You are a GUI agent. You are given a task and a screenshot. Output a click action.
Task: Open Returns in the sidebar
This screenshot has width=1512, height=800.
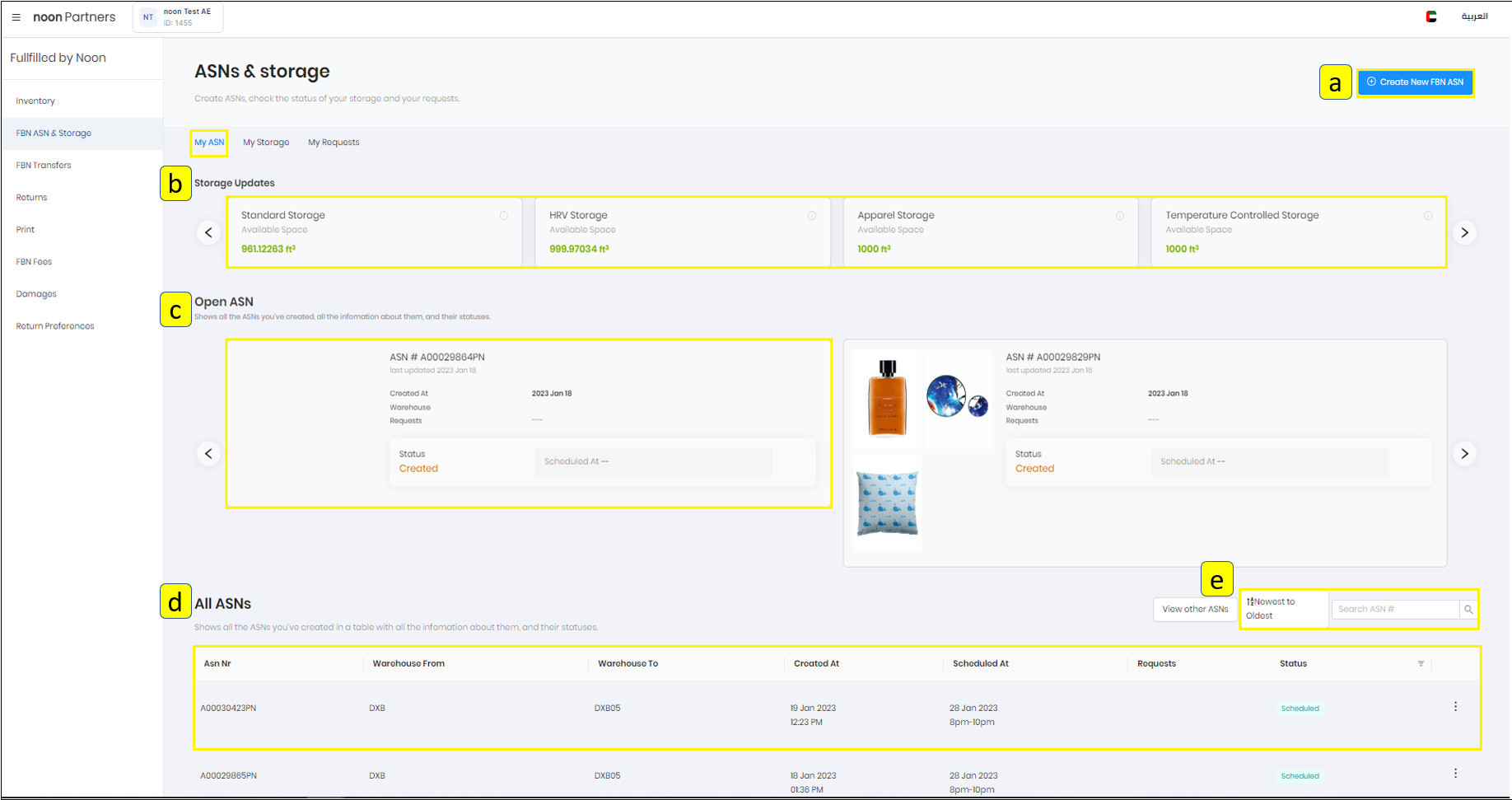31,198
